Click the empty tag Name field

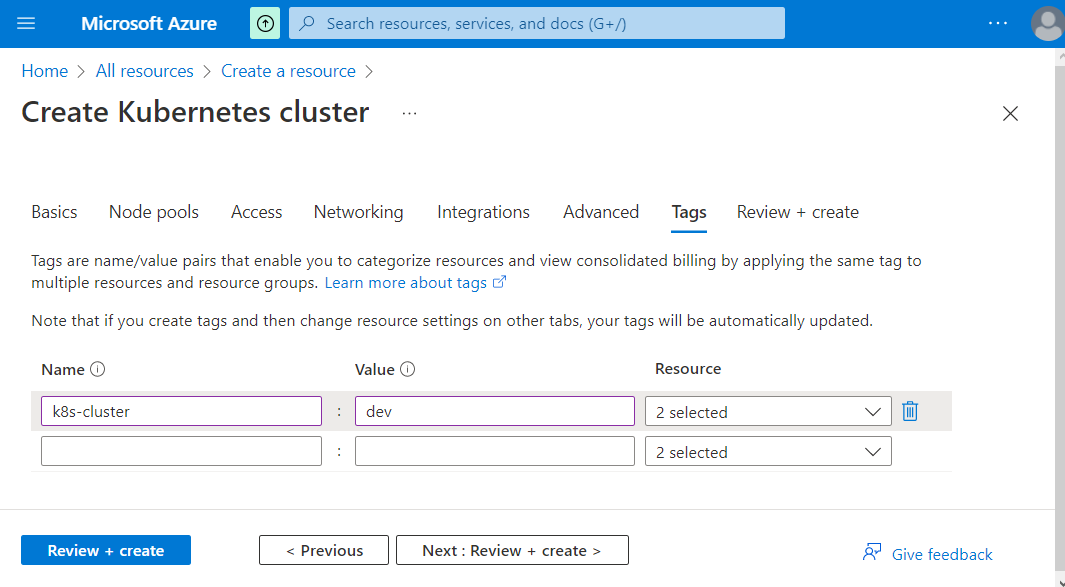(x=181, y=451)
